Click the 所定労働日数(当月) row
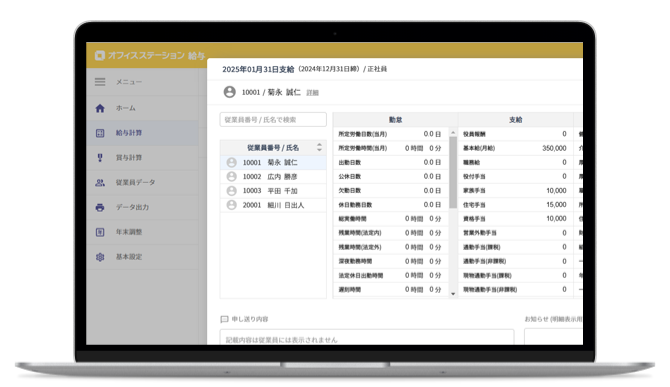 [x=391, y=134]
